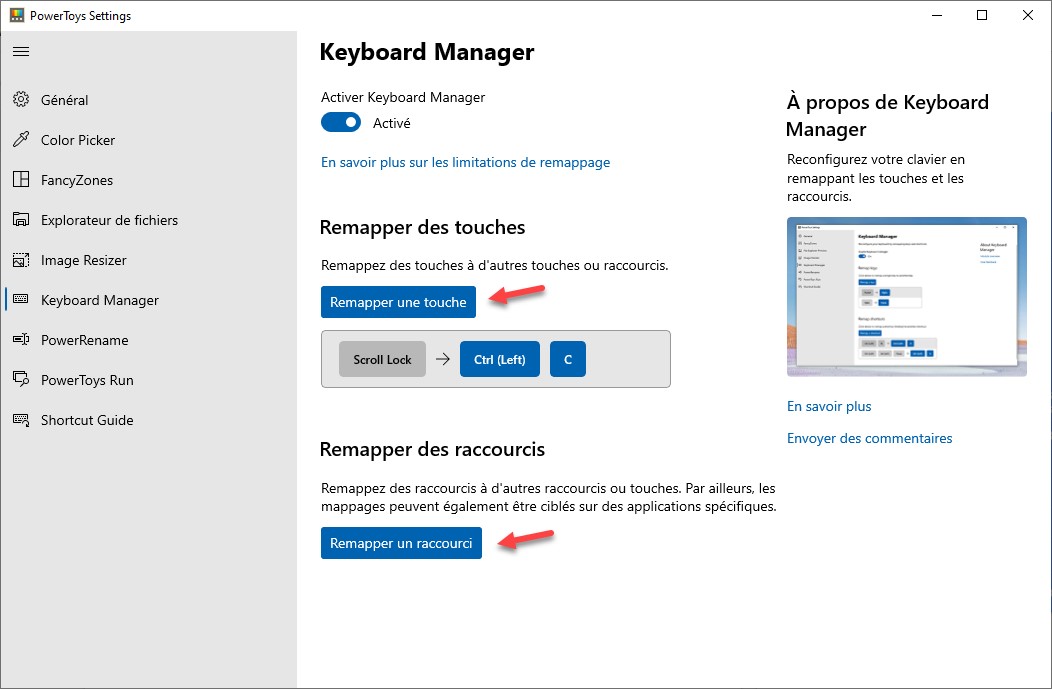Go to the FancyZones menu label
Screen dimensions: 1052x689
click(77, 180)
